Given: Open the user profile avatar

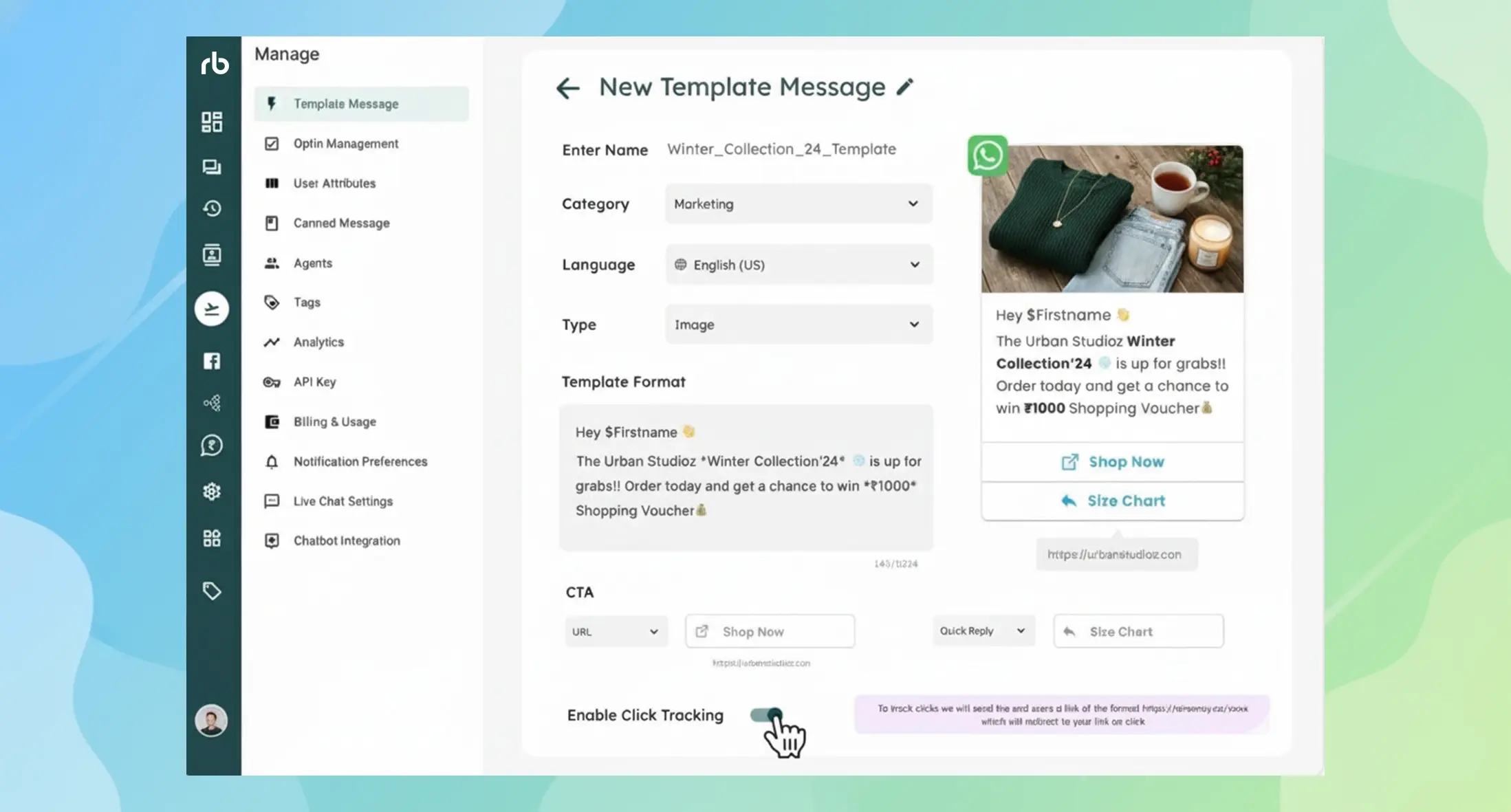Looking at the screenshot, I should tap(211, 721).
